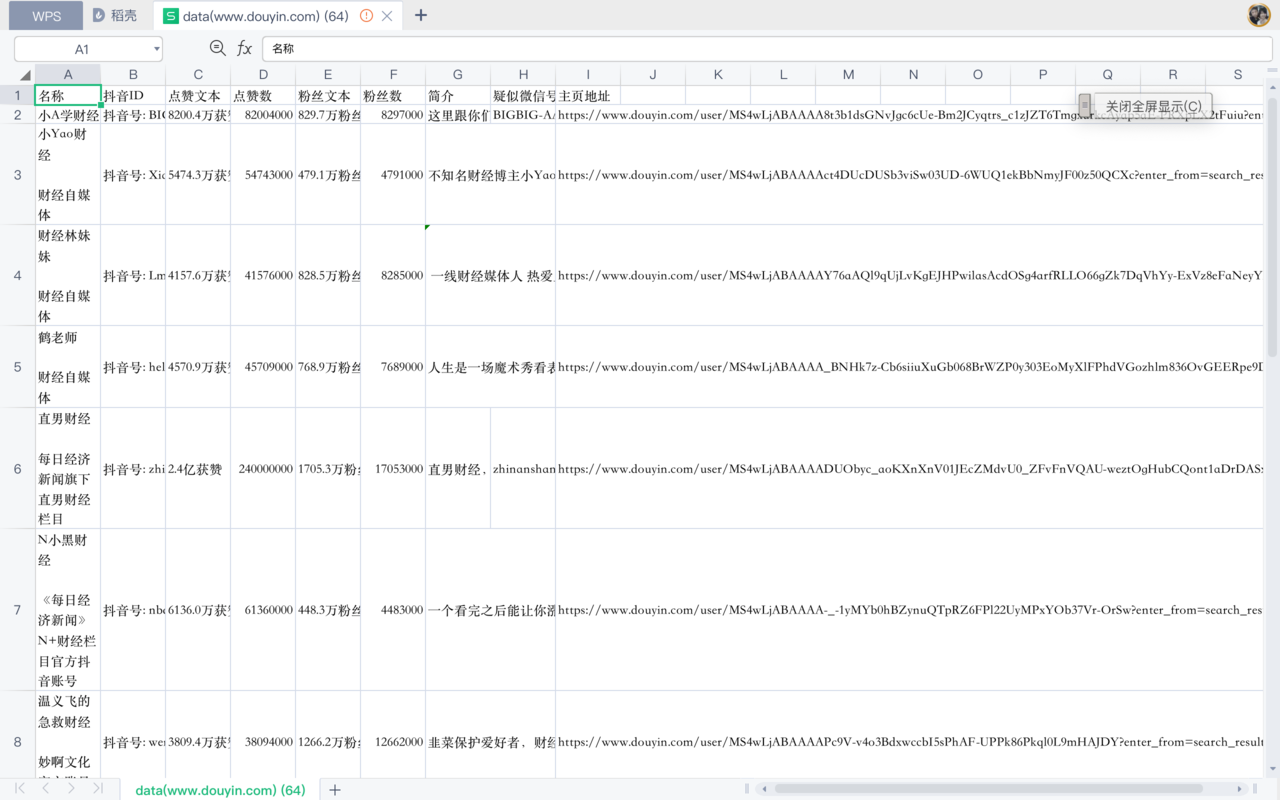Expand the Name Box dropdown arrow
Image resolution: width=1280 pixels, height=800 pixels.
click(x=157, y=49)
